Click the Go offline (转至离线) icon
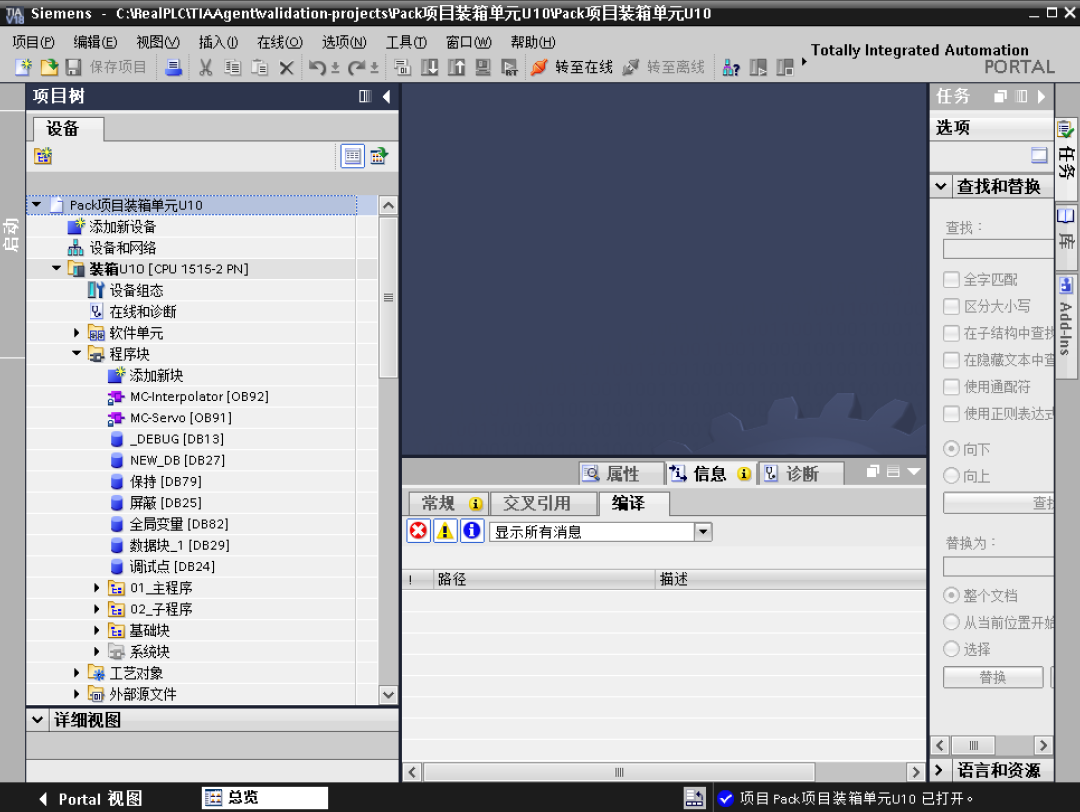The image size is (1080, 812). [x=630, y=67]
